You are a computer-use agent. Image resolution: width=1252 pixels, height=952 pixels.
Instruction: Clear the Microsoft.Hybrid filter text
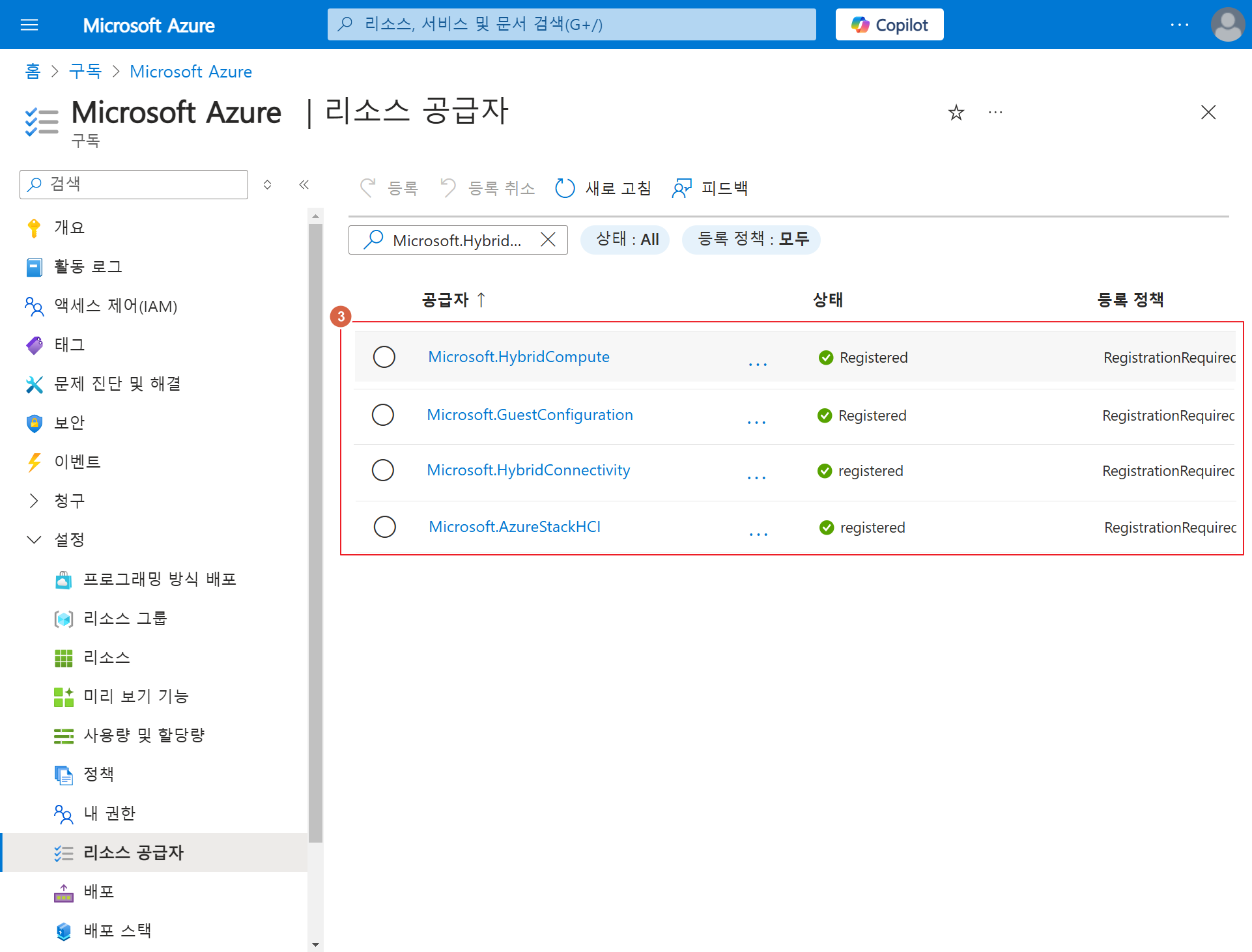(548, 240)
